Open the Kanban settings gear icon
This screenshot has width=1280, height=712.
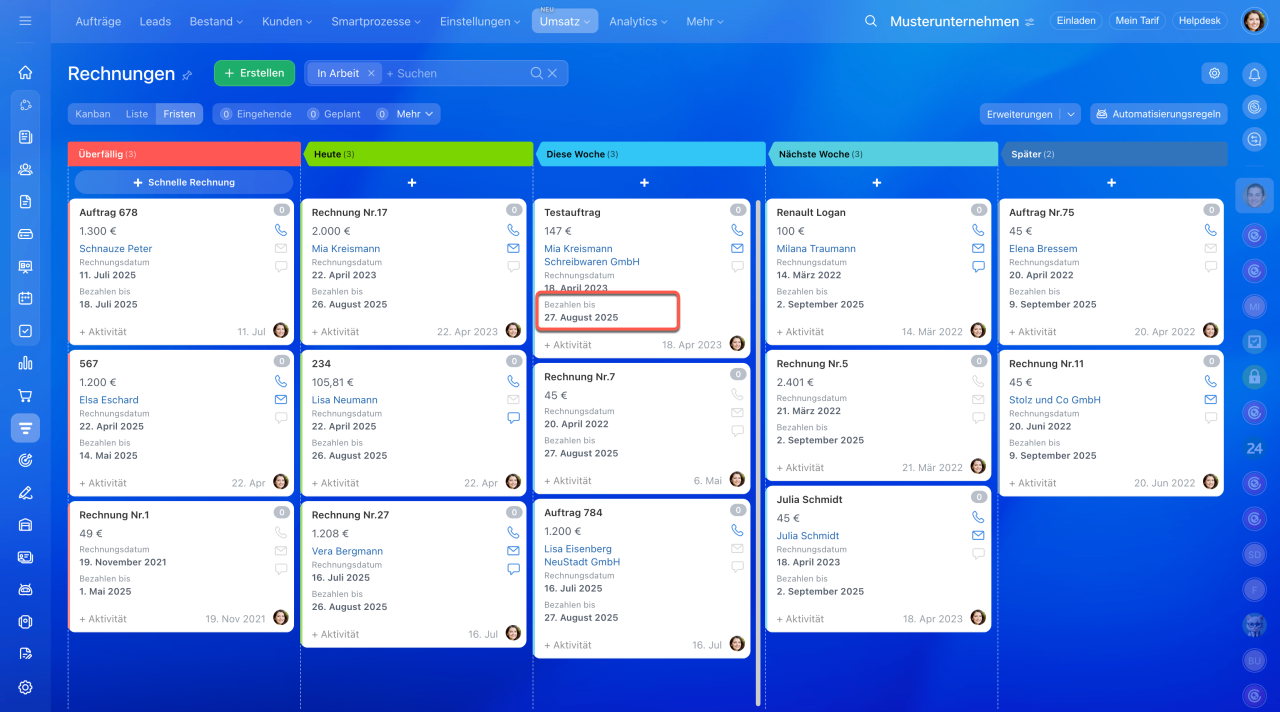point(1214,73)
